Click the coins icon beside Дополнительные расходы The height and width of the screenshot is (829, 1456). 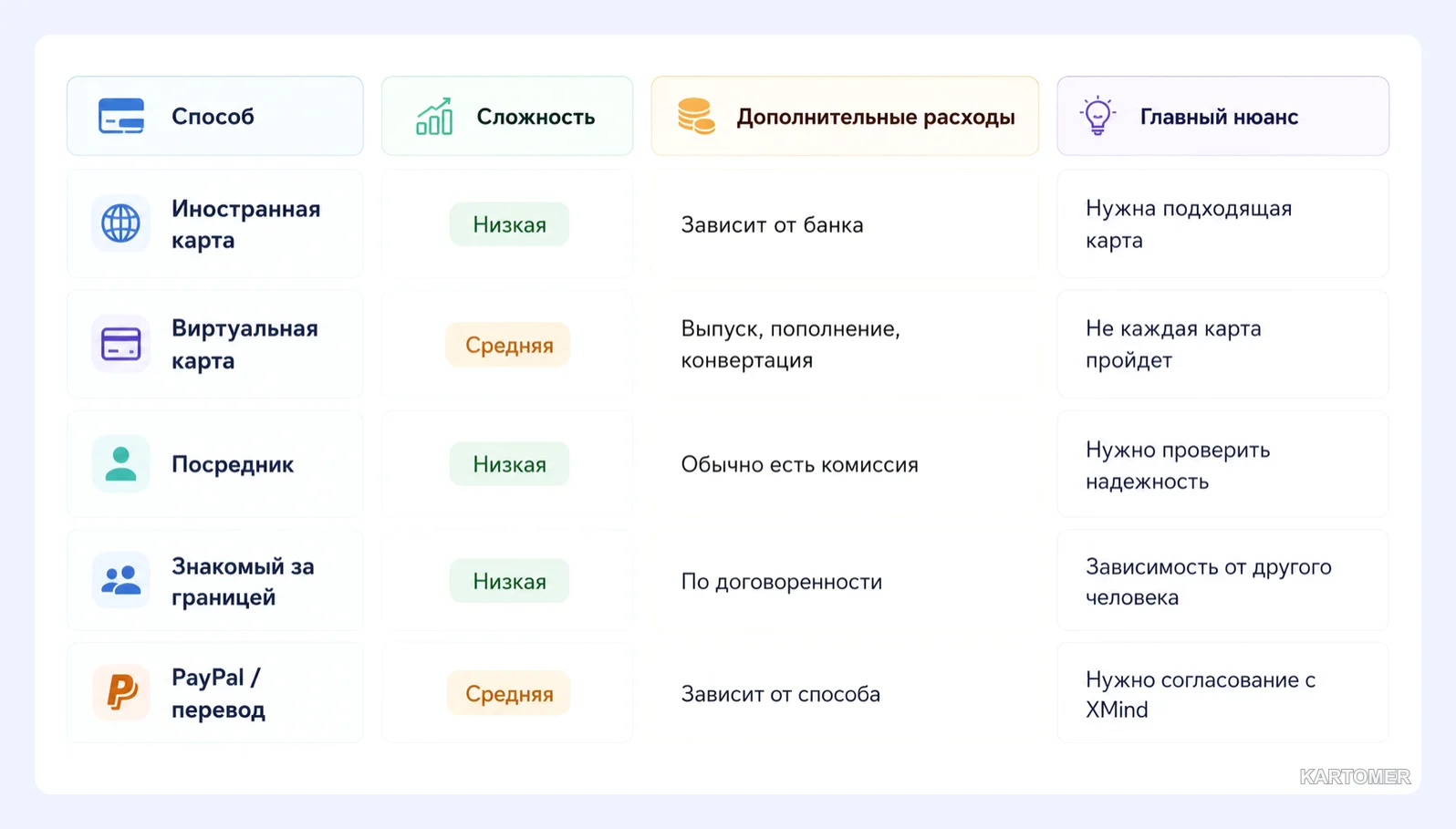coord(696,117)
